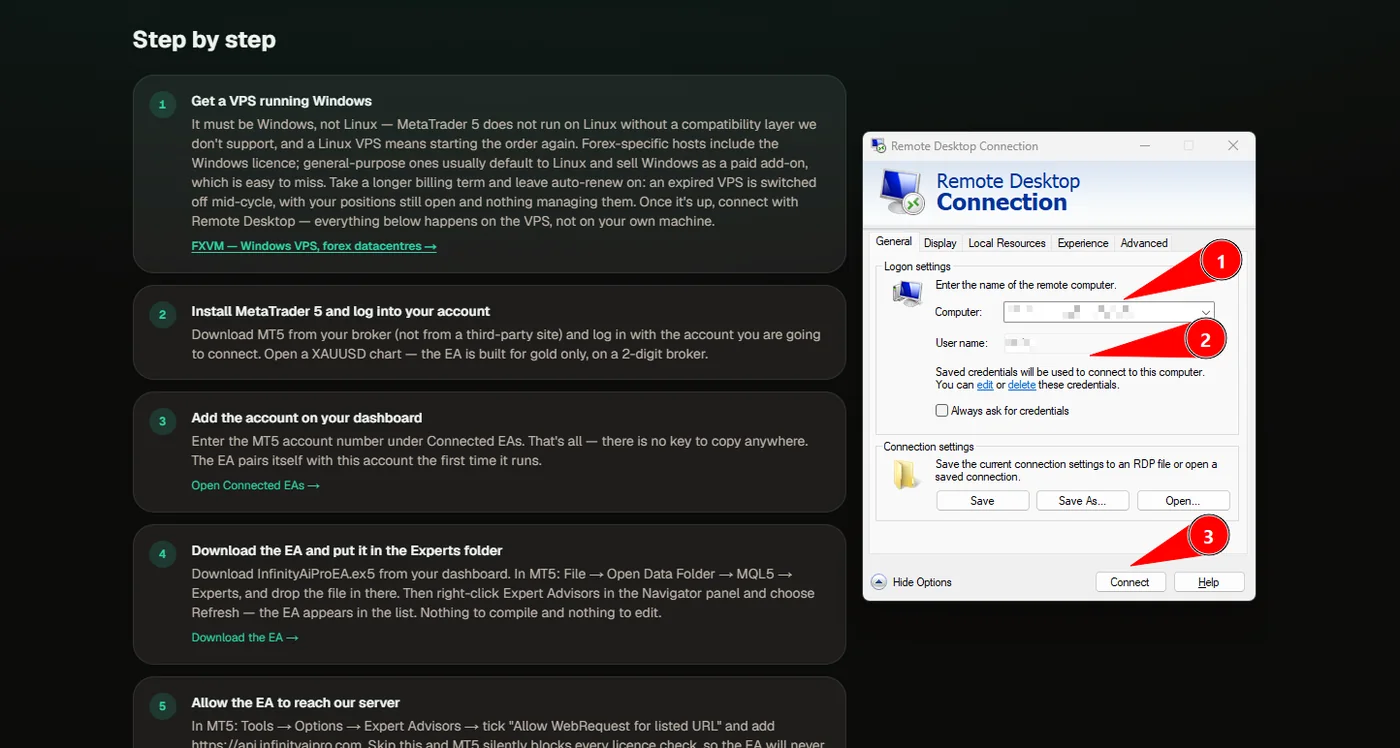Click the computer icon under Logon settings
The width and height of the screenshot is (1400, 748).
(x=907, y=292)
